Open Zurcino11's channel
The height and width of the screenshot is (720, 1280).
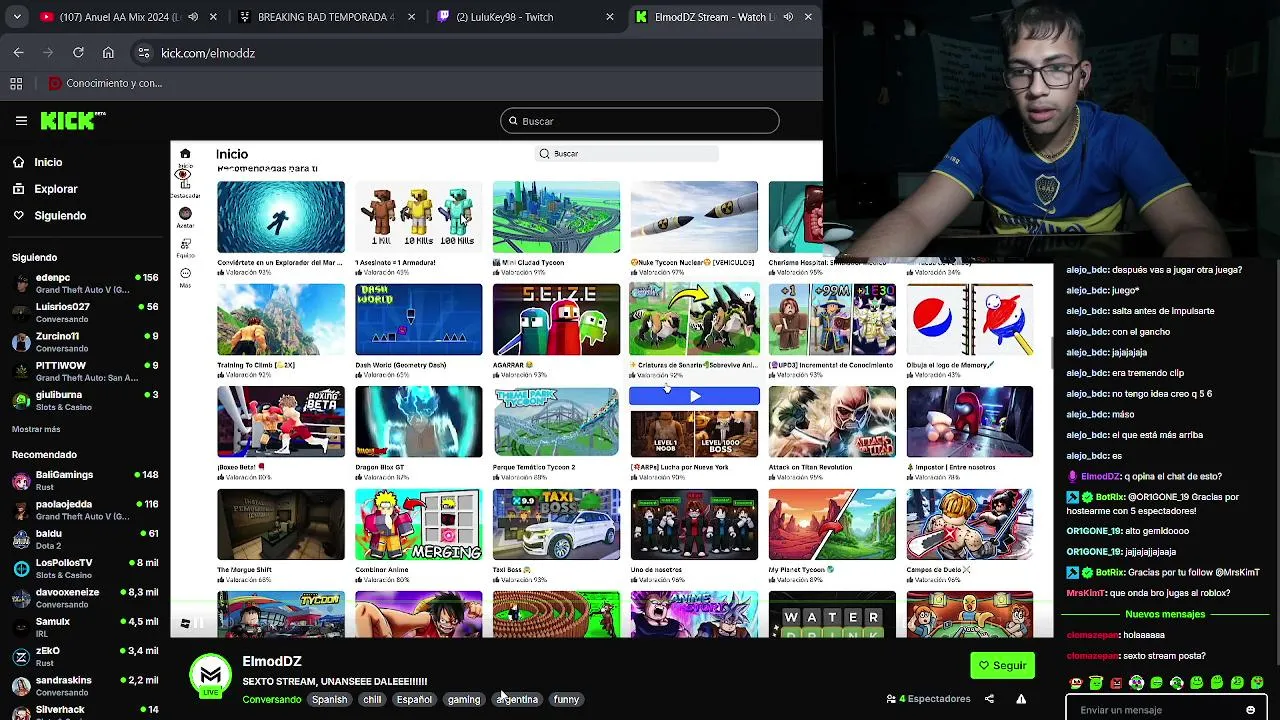(85, 341)
